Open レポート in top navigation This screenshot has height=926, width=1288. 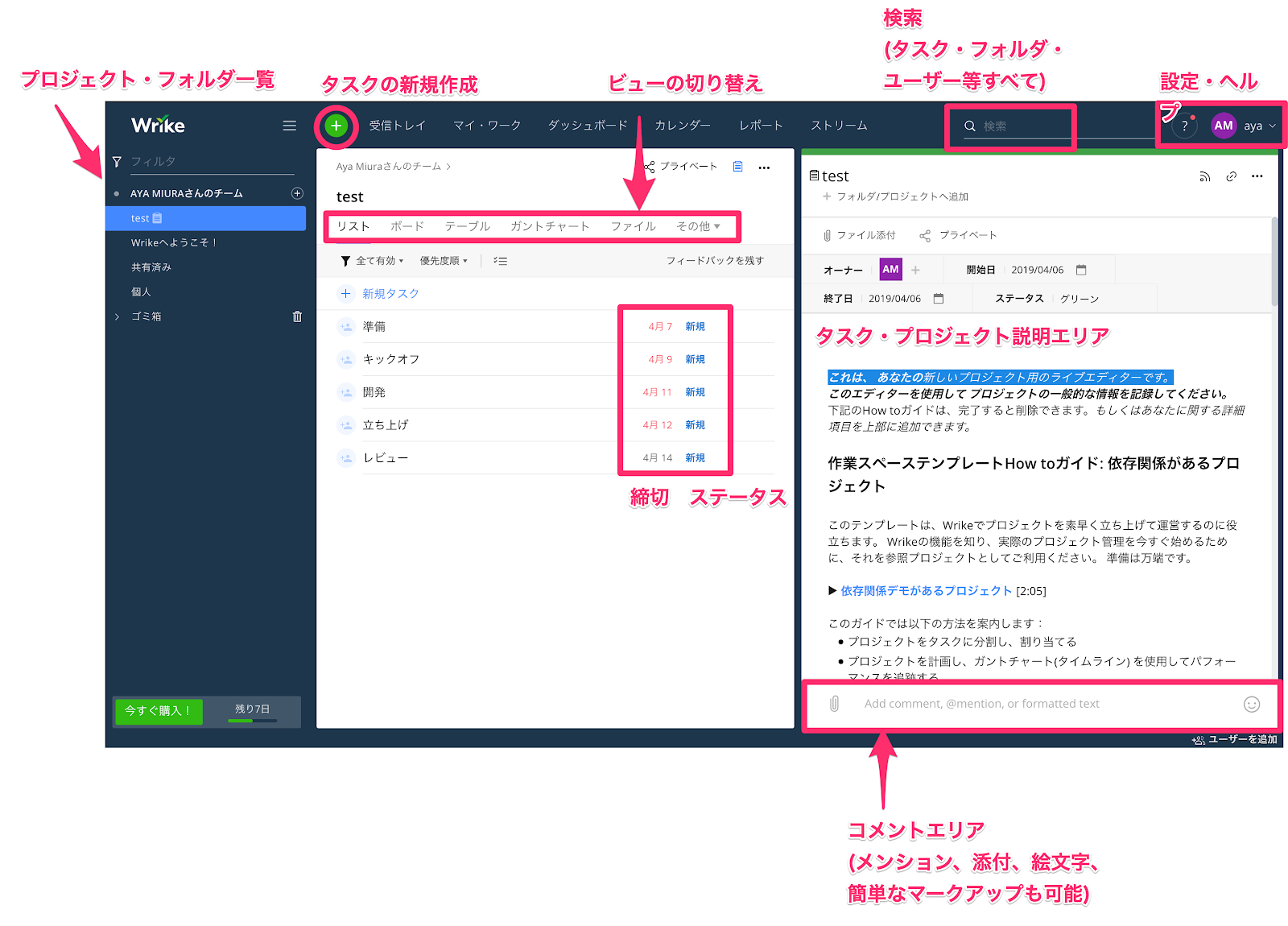pyautogui.click(x=762, y=126)
